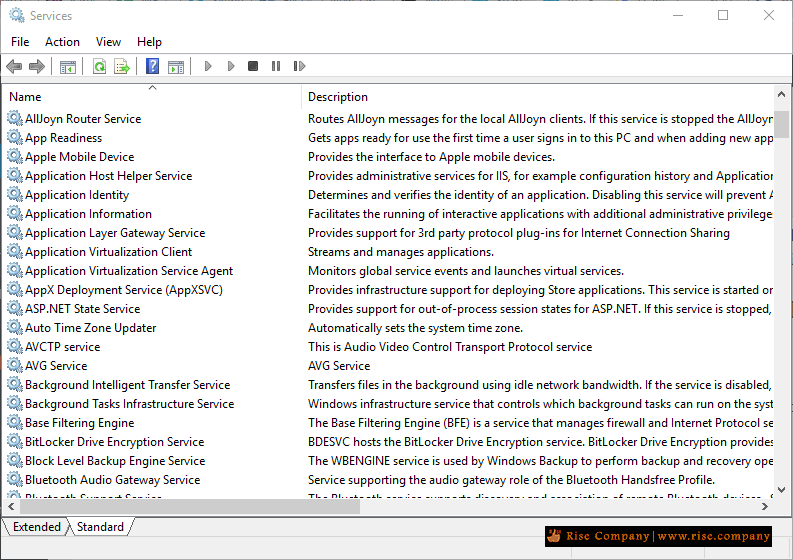The height and width of the screenshot is (560, 793).
Task: Select AppX Deployment Service (AppXSVC) row
Action: tap(388, 289)
